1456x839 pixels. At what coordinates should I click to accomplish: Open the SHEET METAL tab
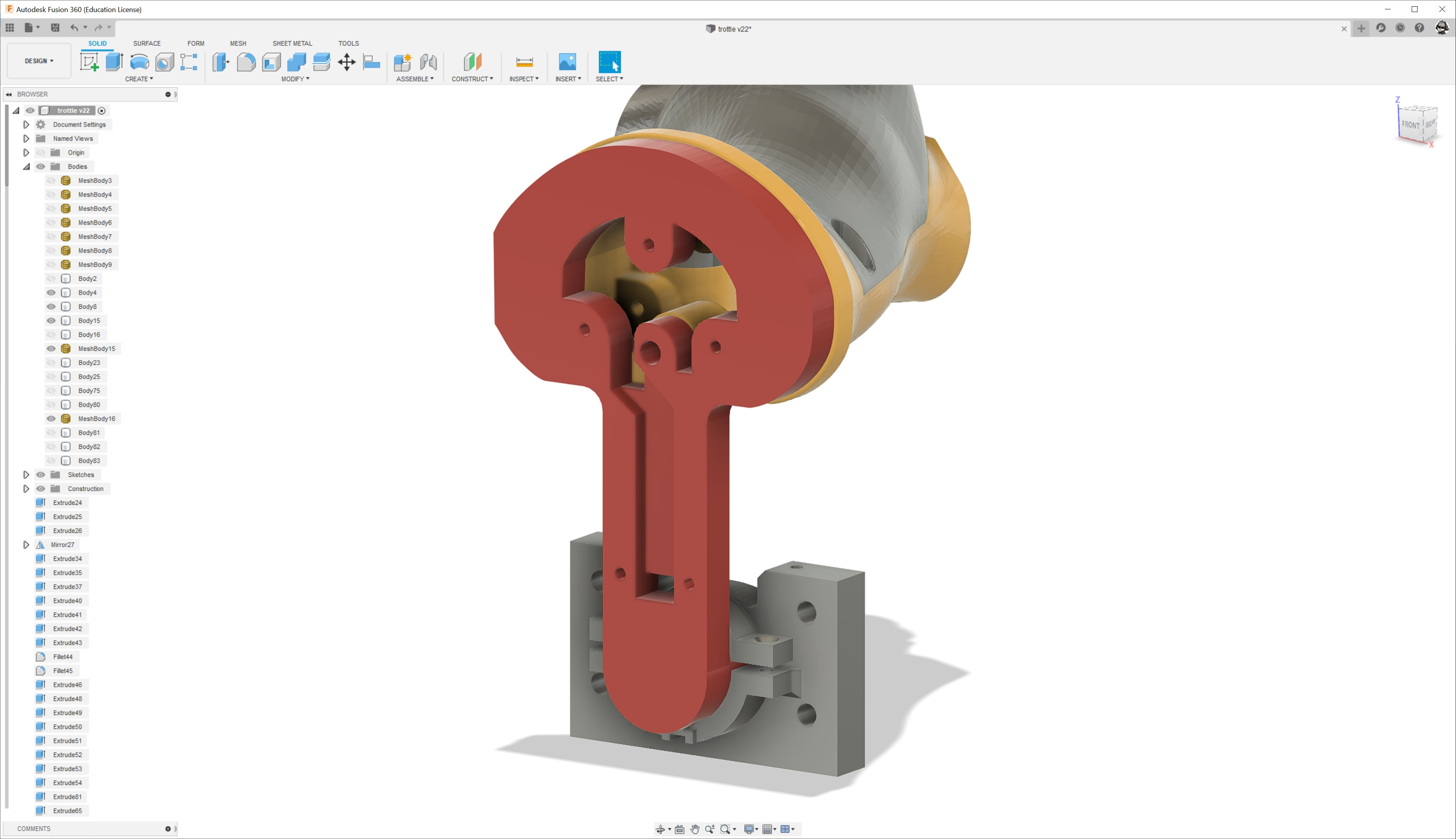click(x=292, y=43)
